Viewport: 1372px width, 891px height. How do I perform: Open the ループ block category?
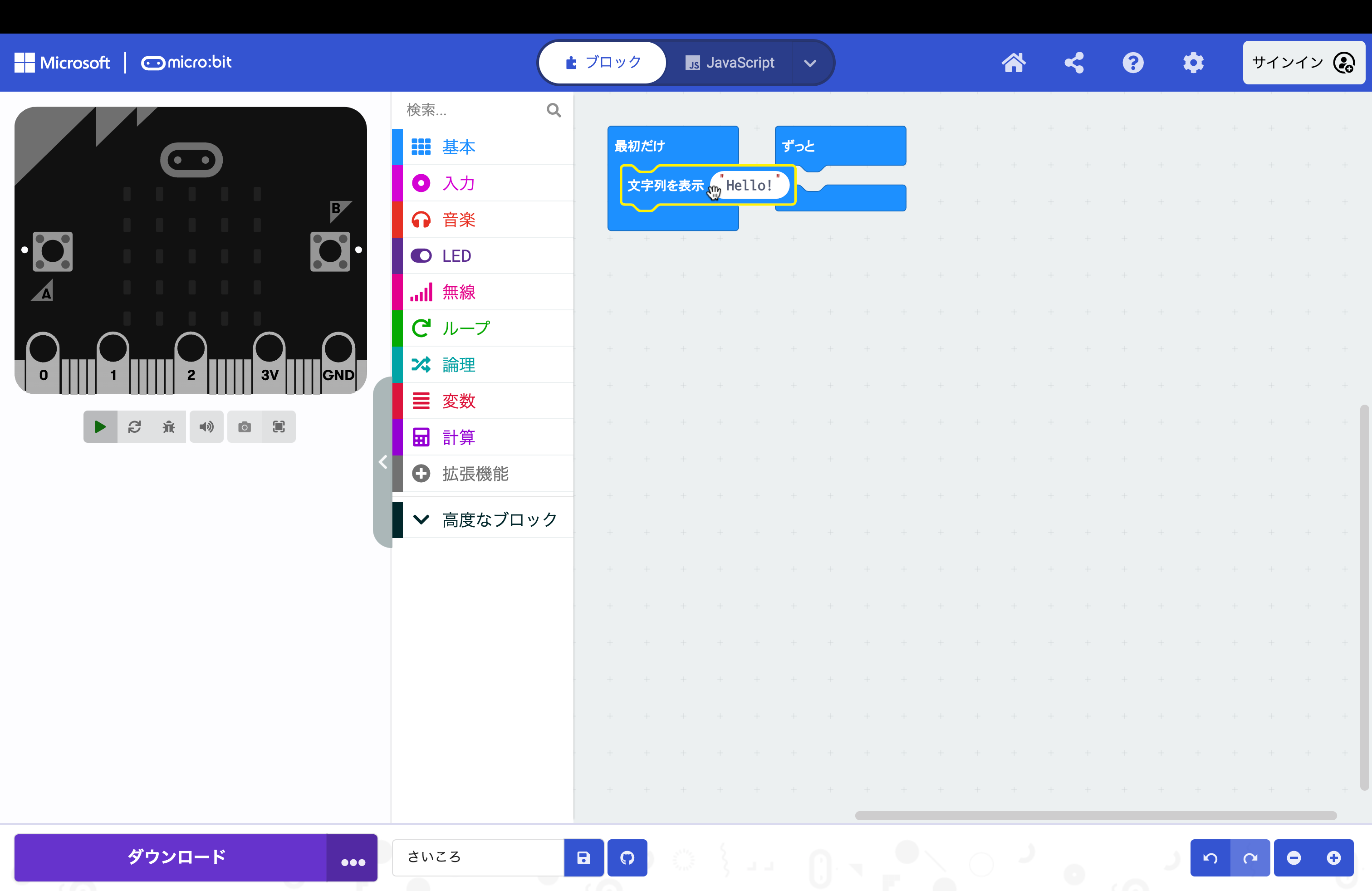(x=483, y=328)
